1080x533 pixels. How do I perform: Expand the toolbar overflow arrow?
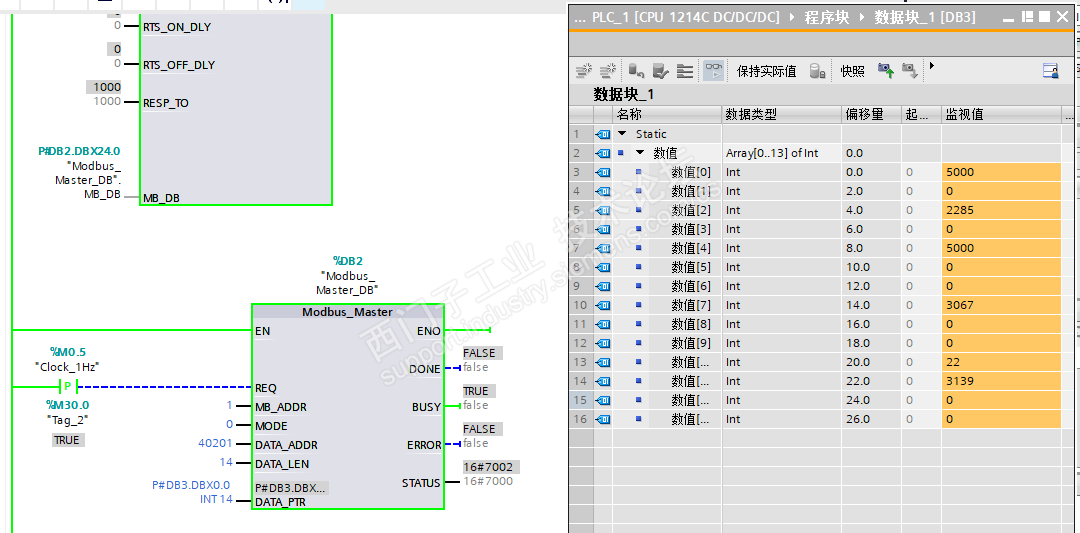(x=932, y=65)
